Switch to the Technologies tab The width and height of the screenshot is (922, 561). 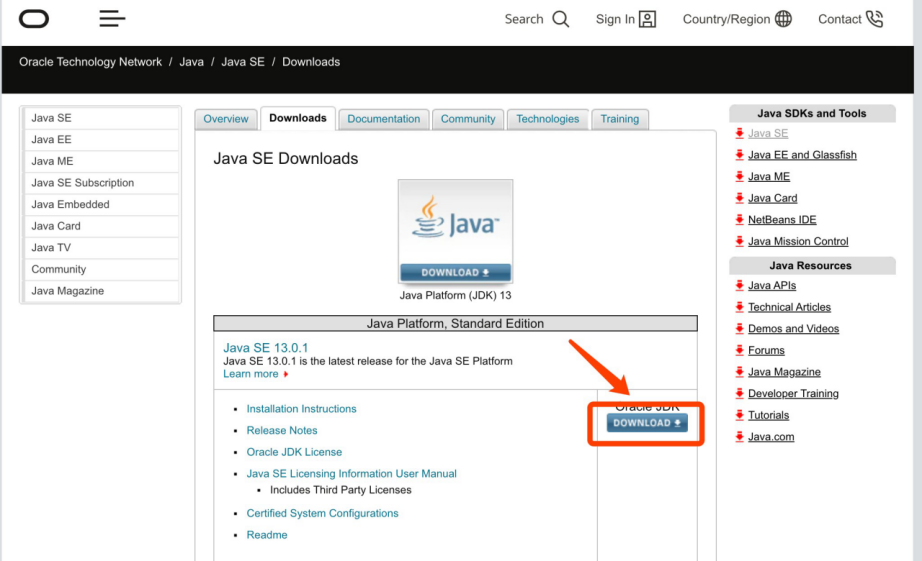point(547,119)
